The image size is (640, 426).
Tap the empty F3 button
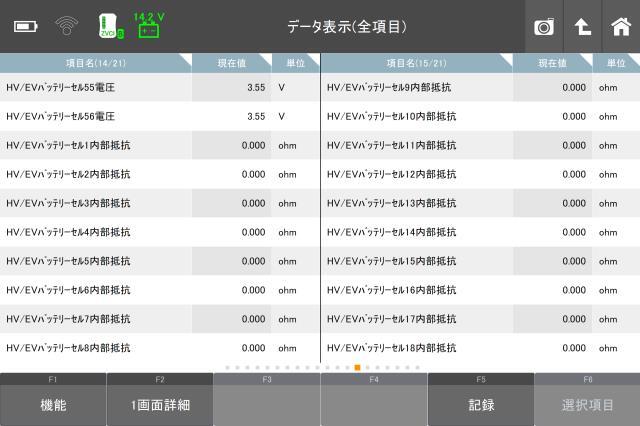coord(267,399)
